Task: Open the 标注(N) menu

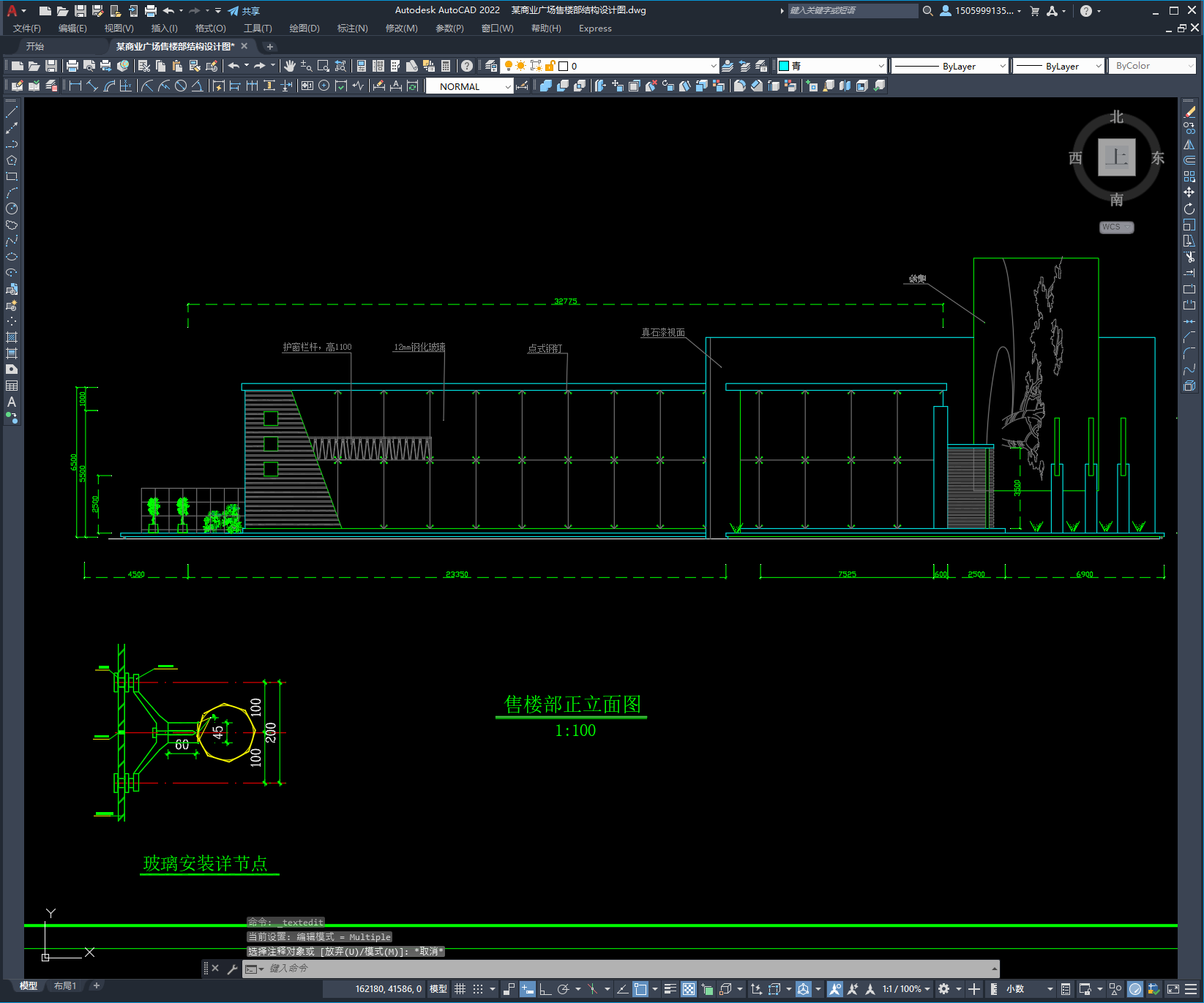Action: click(352, 29)
